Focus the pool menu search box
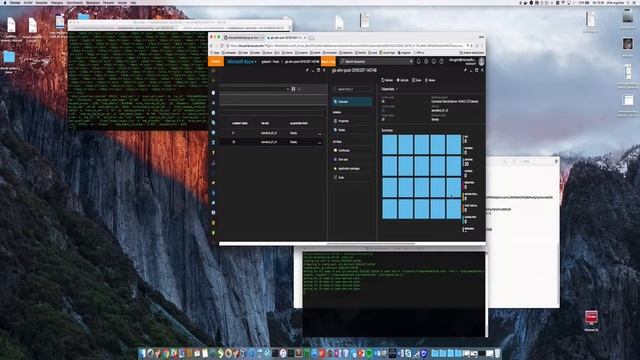 [x=352, y=89]
